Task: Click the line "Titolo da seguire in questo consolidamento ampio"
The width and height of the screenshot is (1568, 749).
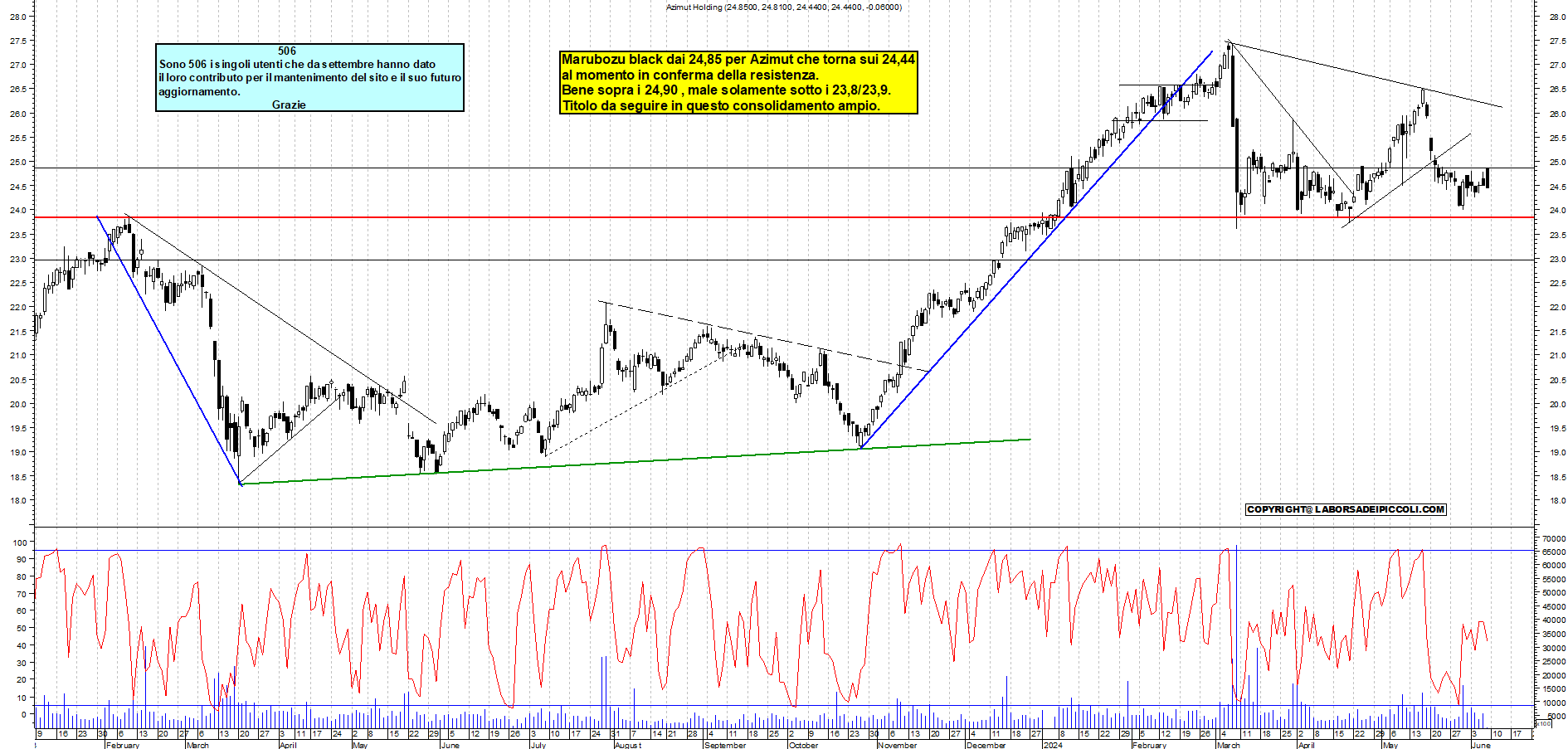Action: tap(721, 105)
